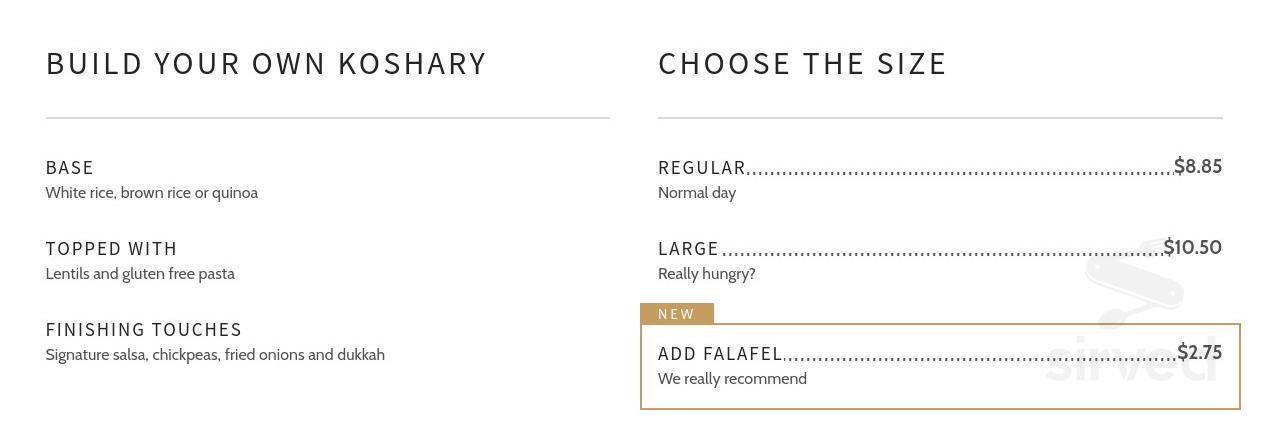Click the Build Your Own Koshary heading
The image size is (1270, 447).
[x=266, y=63]
